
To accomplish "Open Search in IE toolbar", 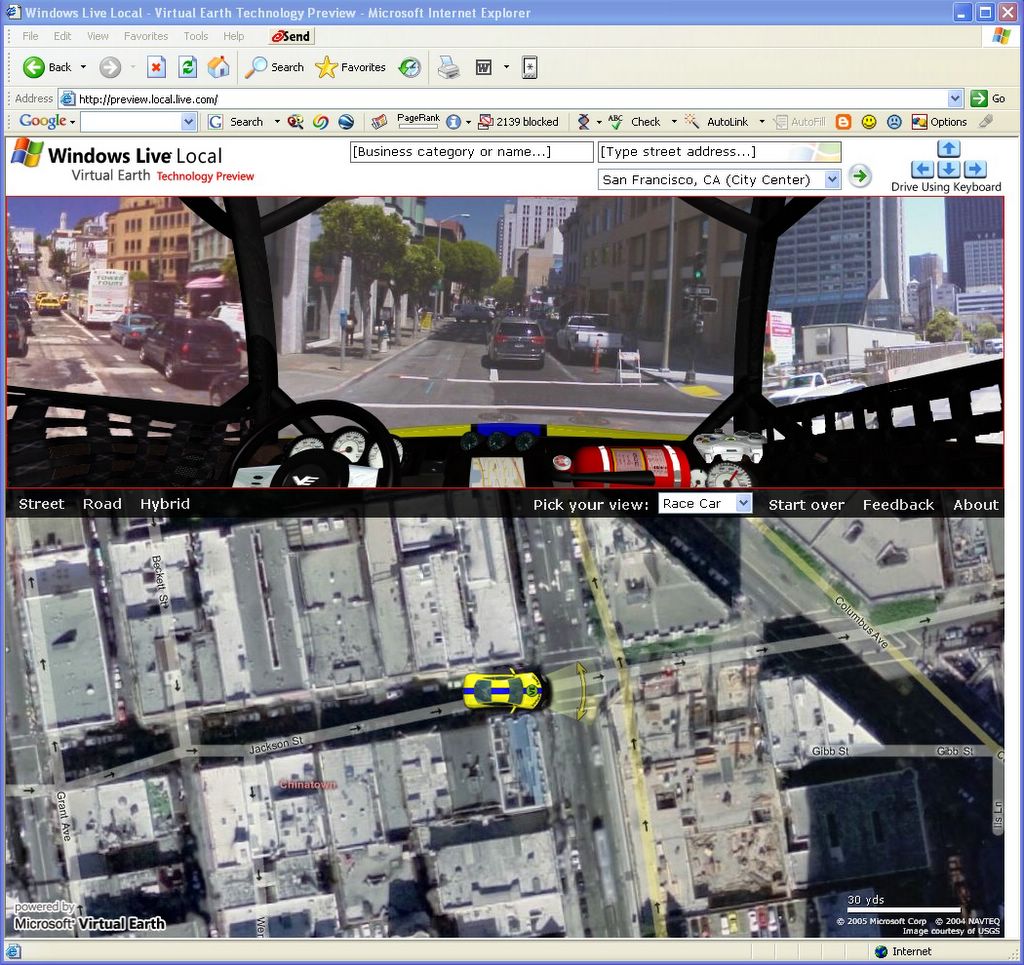I will [x=274, y=67].
